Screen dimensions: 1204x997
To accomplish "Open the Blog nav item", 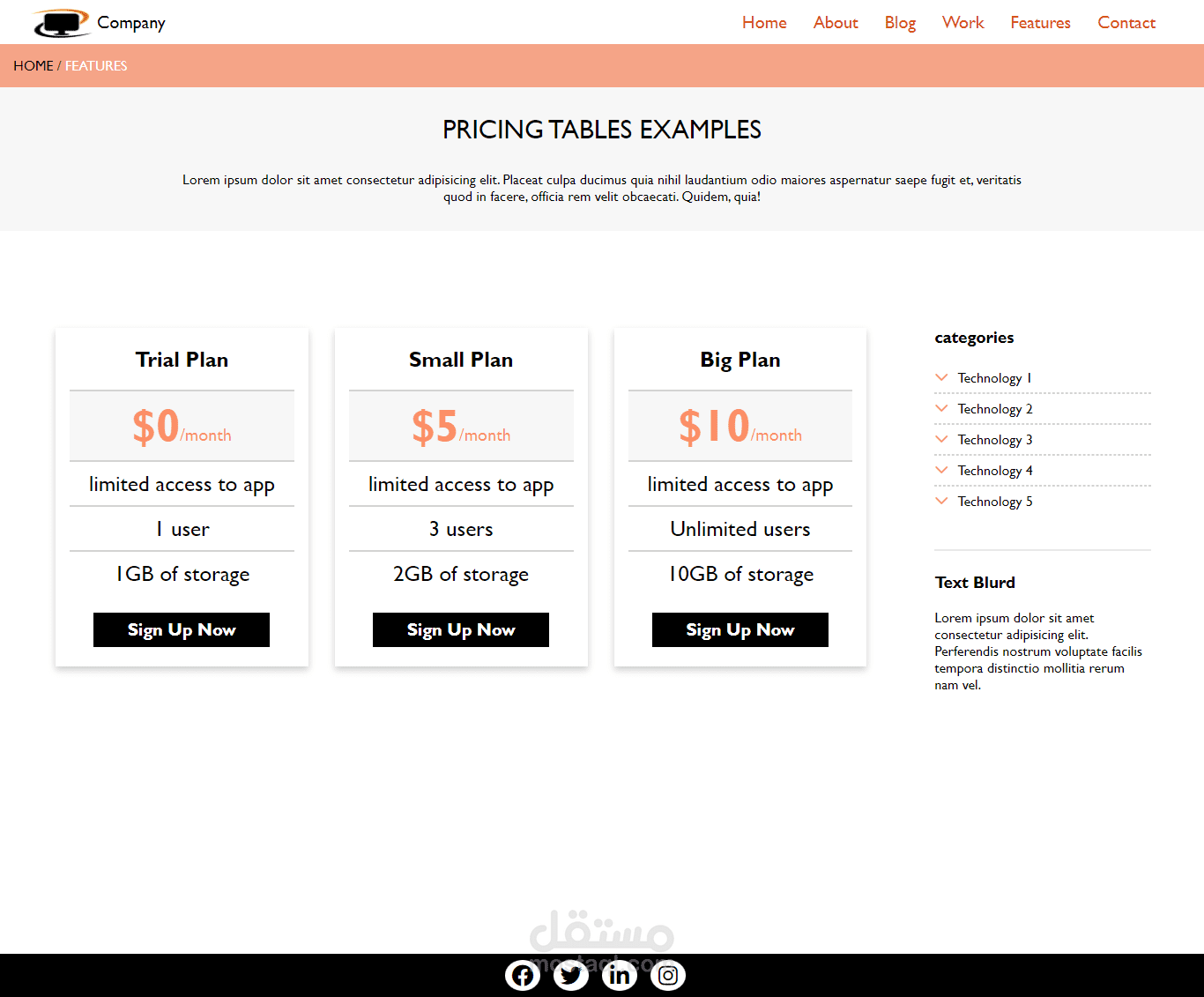I will click(x=900, y=23).
